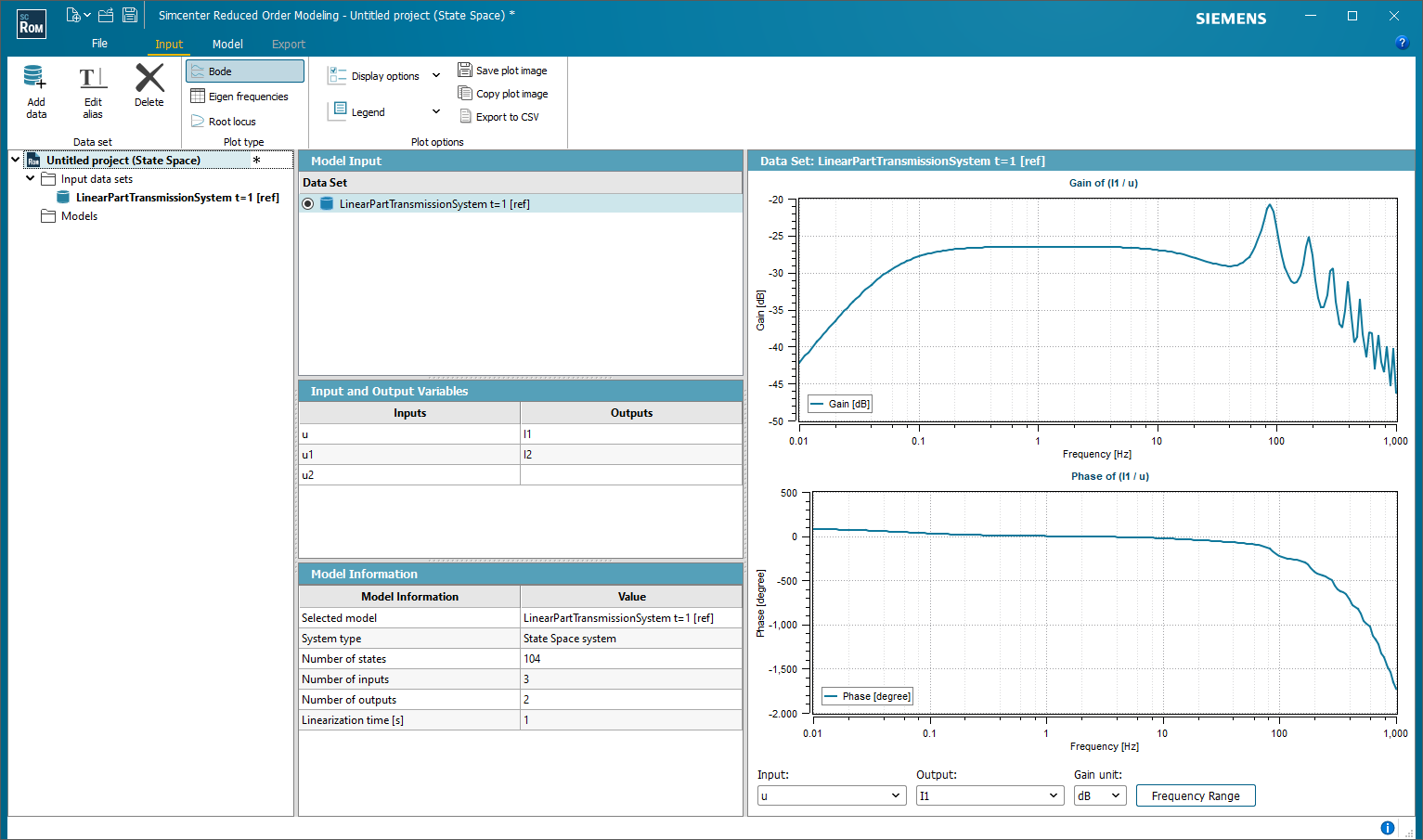Select Untitled project (State Space) in tree

click(123, 161)
